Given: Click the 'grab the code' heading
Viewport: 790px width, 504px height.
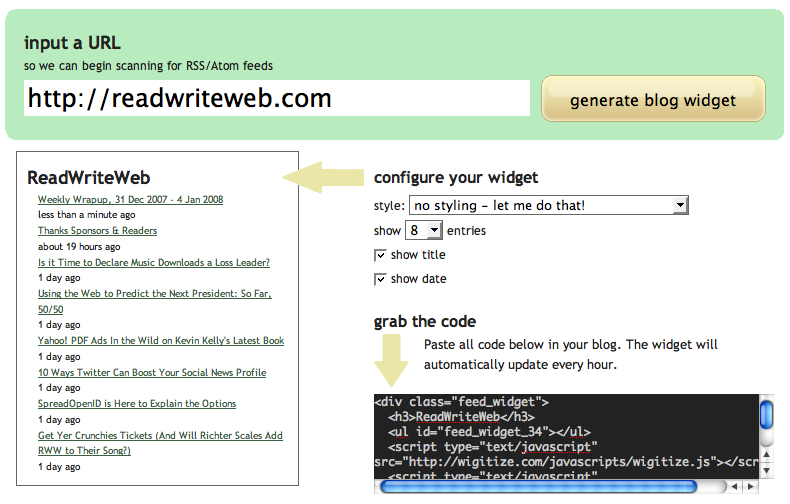Looking at the screenshot, I should coord(425,322).
